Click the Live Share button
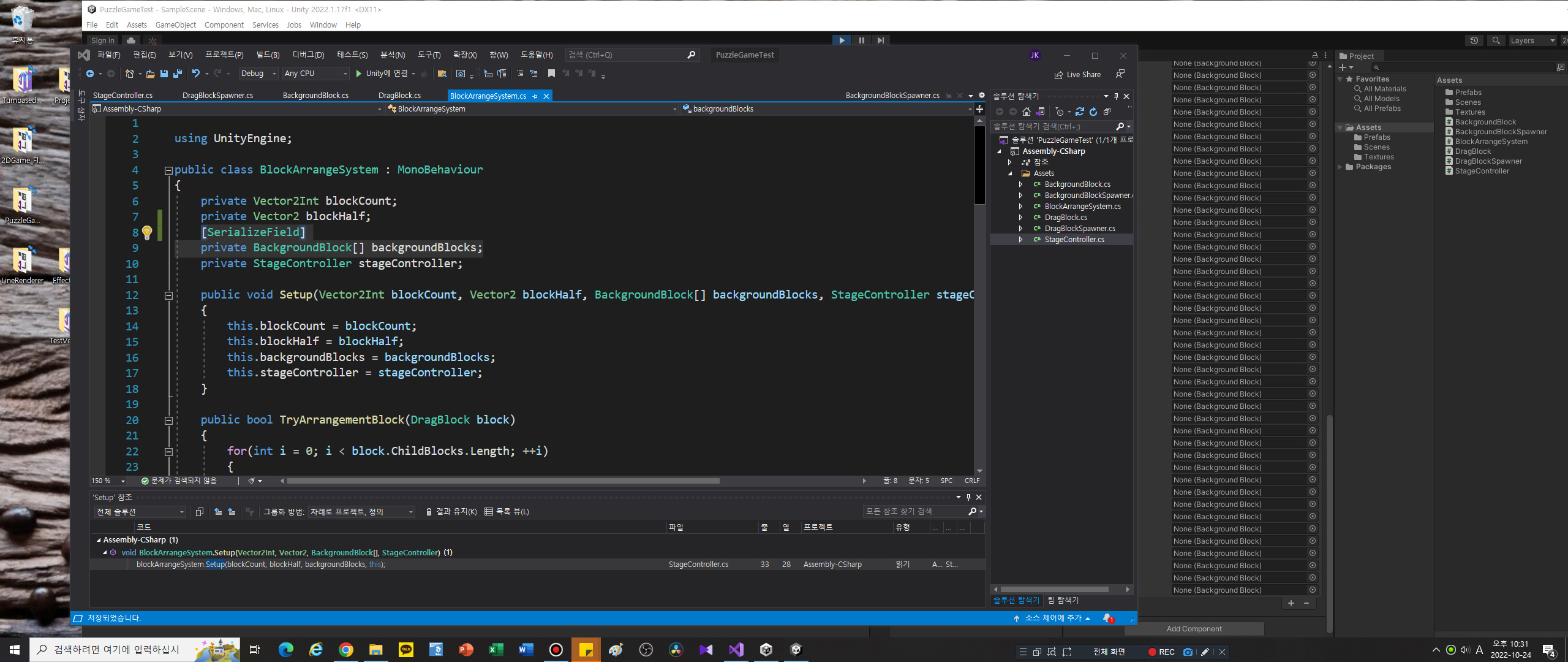 coord(1077,75)
